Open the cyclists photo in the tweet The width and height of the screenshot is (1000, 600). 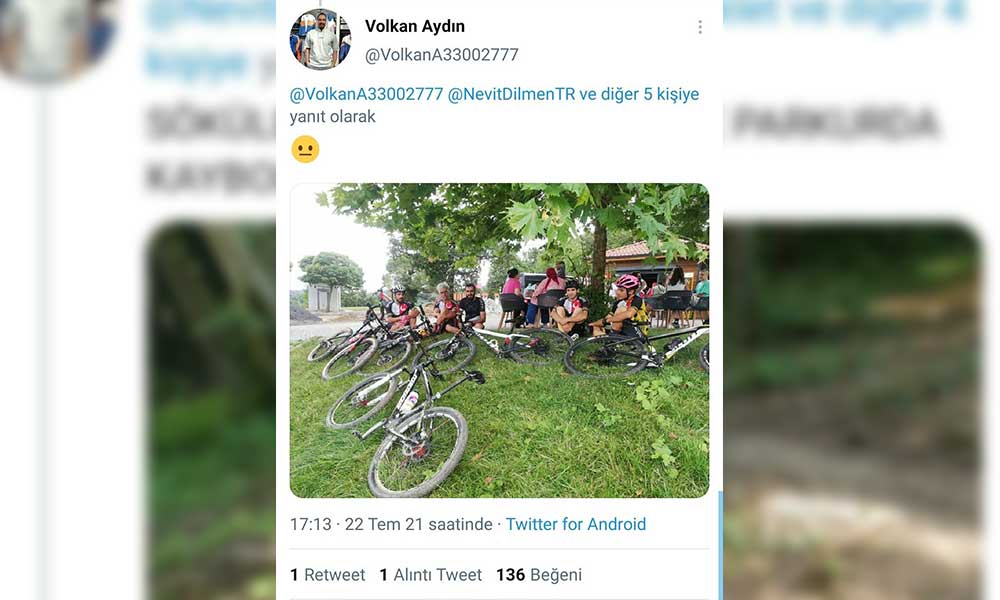[499, 340]
